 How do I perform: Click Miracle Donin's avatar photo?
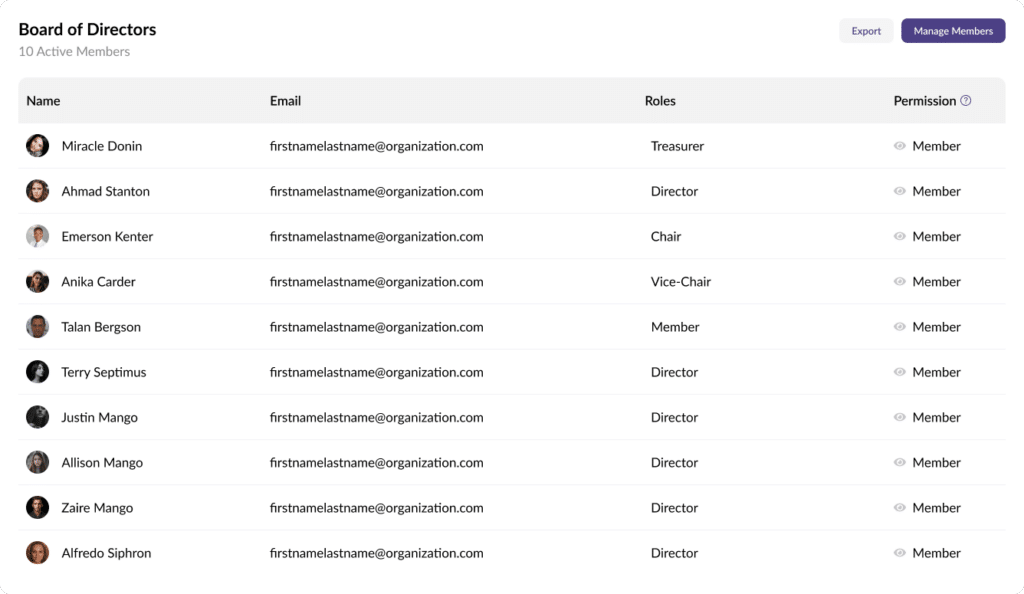(x=37, y=146)
